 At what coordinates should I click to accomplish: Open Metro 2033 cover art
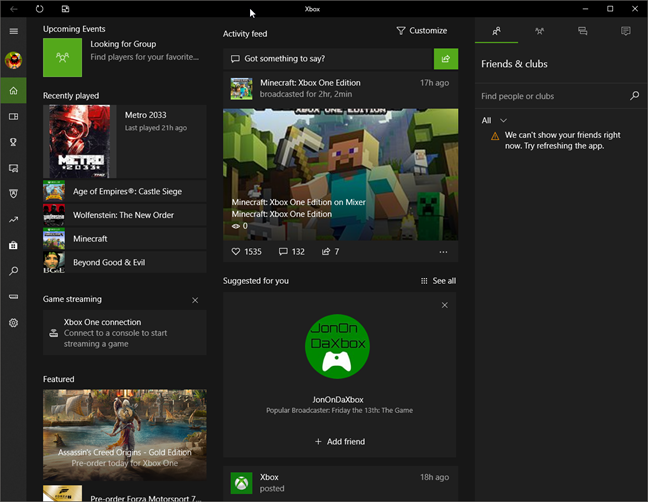[80, 141]
